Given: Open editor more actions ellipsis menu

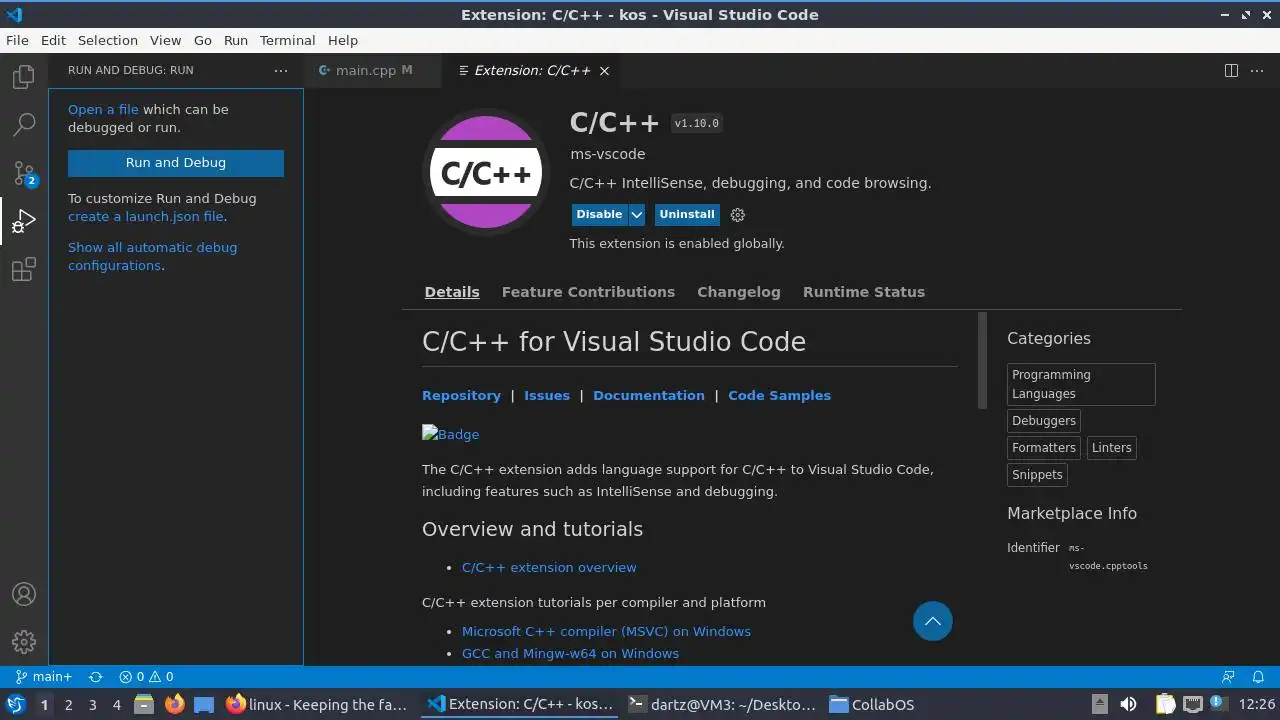Looking at the screenshot, I should point(1259,70).
